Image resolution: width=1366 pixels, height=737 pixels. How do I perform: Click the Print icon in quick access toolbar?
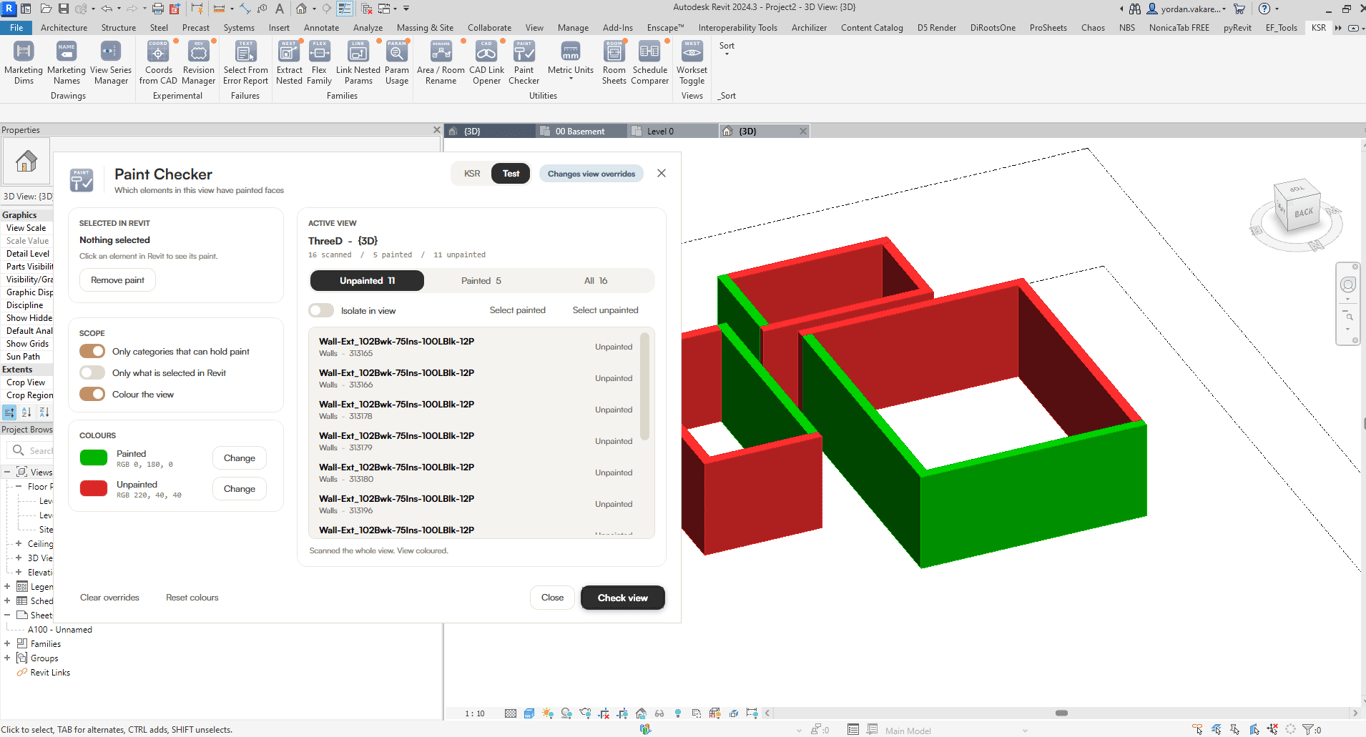coord(157,9)
